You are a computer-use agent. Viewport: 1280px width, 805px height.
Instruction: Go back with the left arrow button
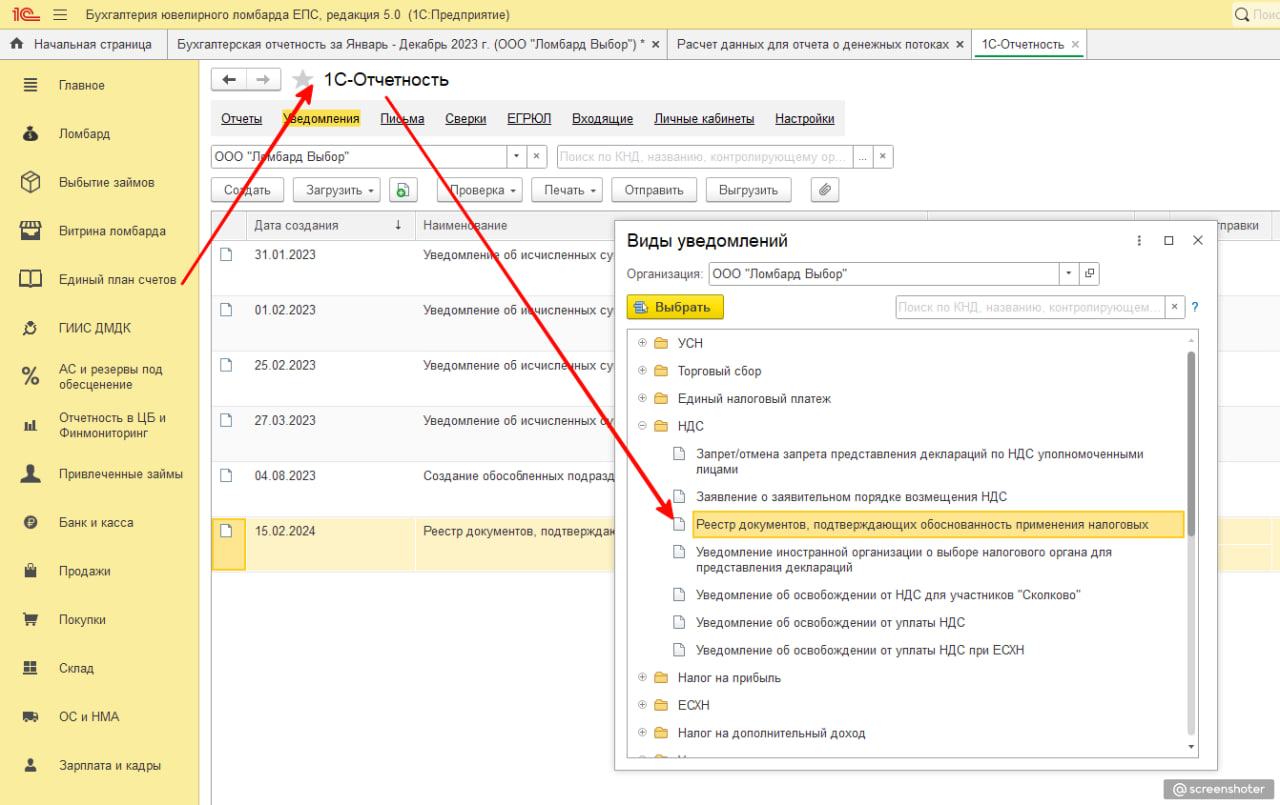(x=229, y=79)
